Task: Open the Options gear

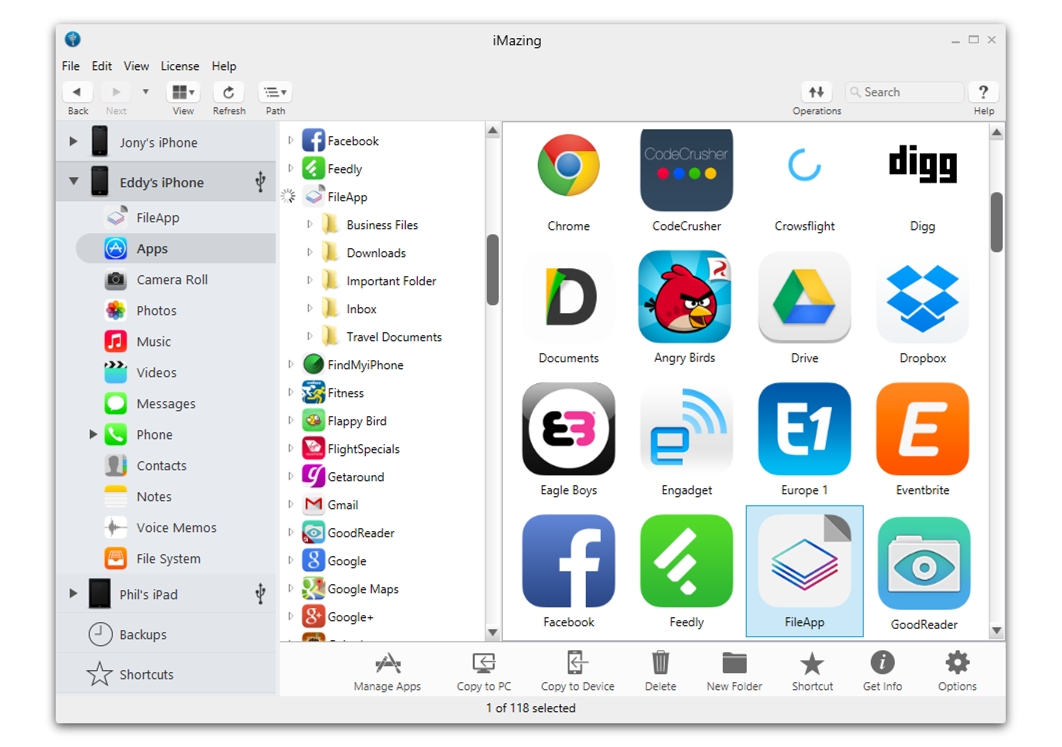Action: click(956, 670)
